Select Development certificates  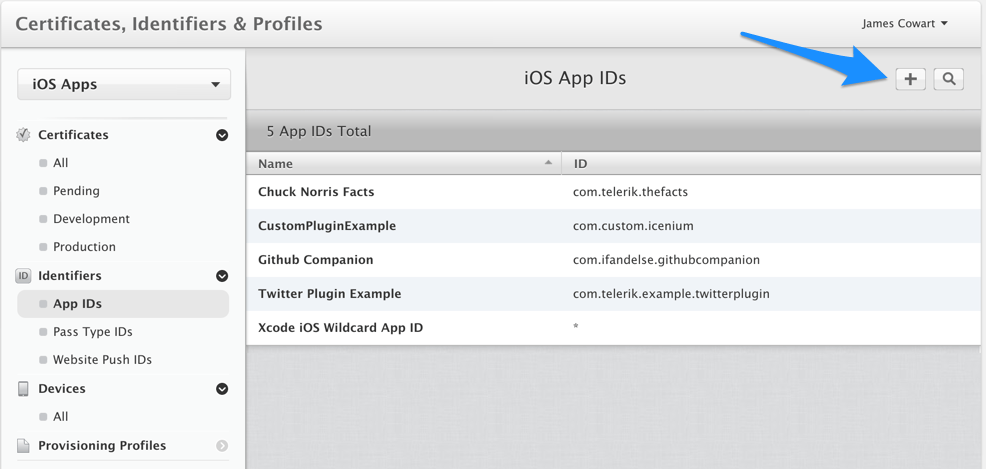(x=91, y=219)
